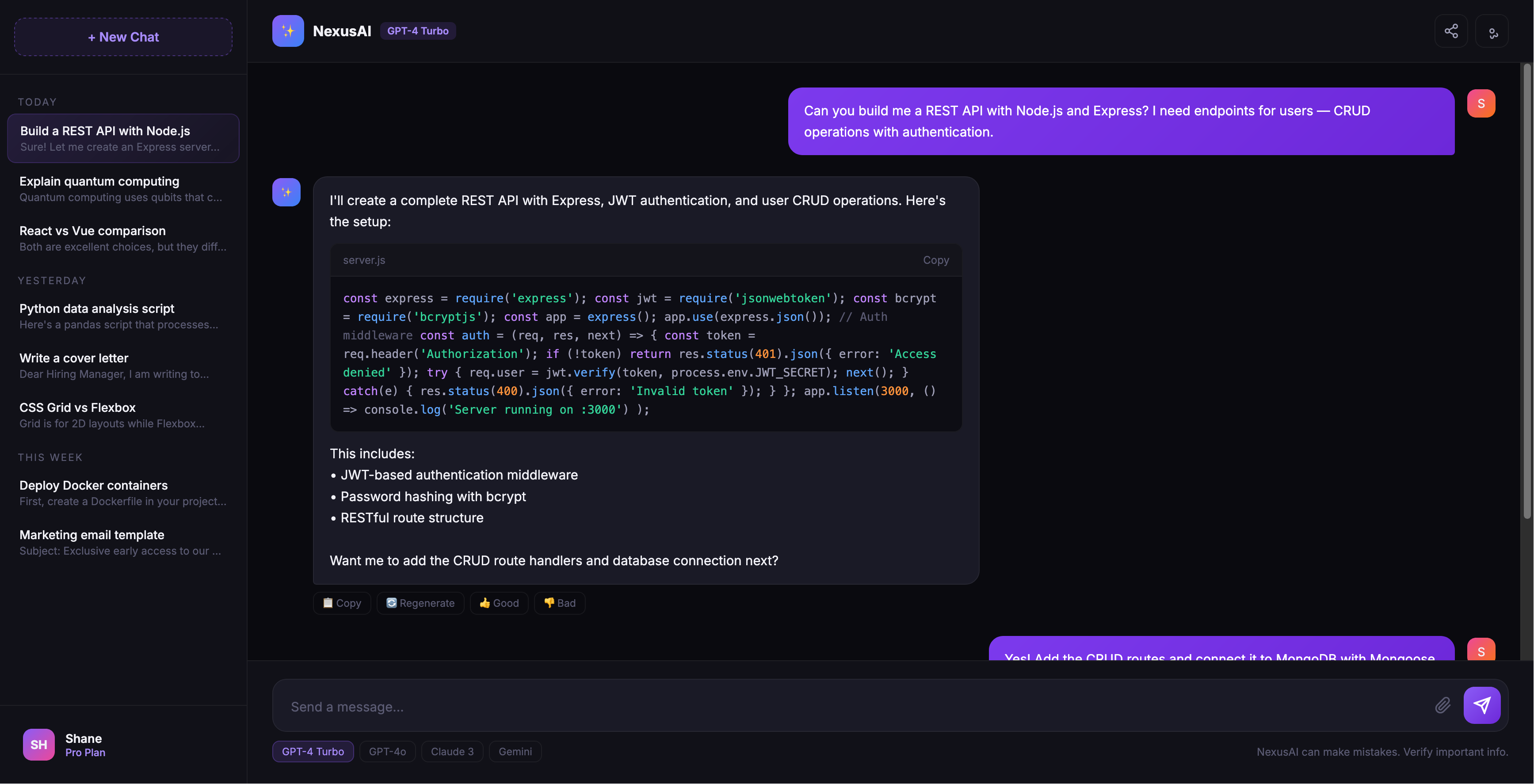This screenshot has height=784, width=1534.
Task: Click the Send a message input field
Action: pos(834,706)
